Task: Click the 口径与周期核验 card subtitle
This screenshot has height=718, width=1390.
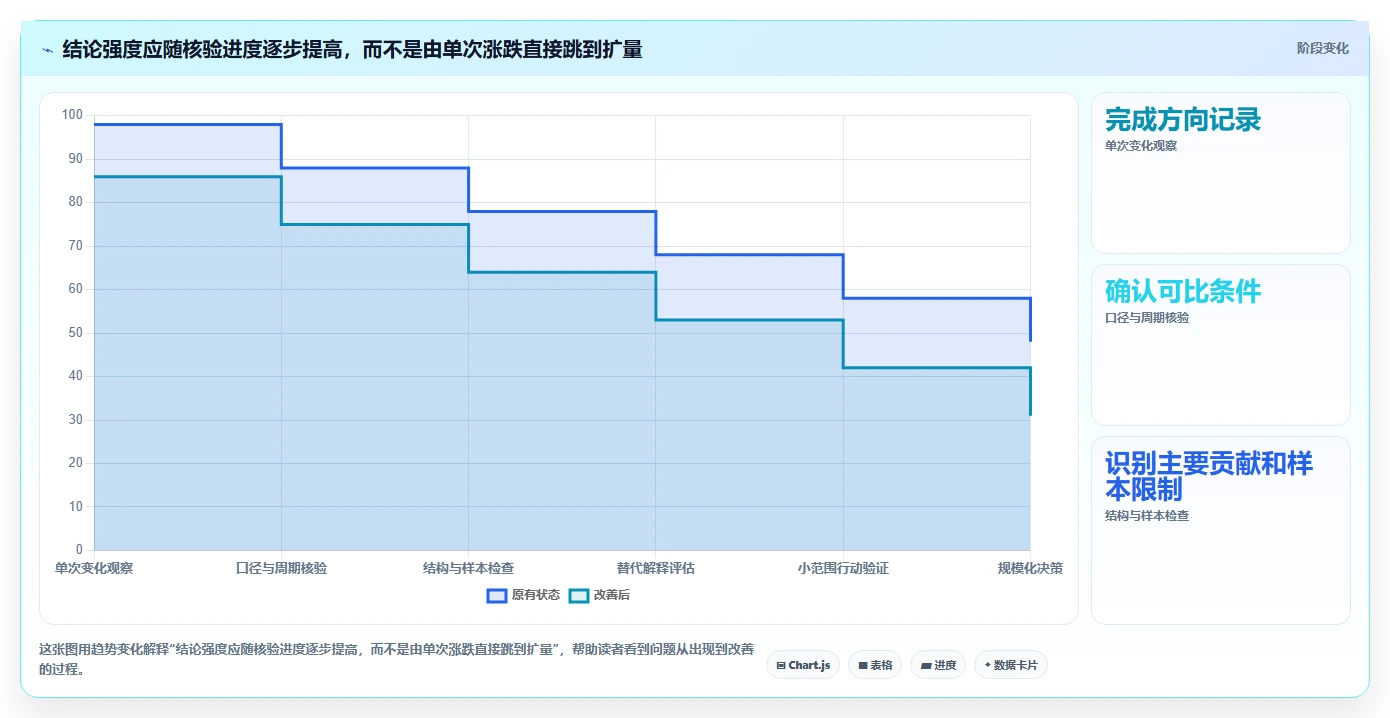Action: pyautogui.click(x=1147, y=318)
